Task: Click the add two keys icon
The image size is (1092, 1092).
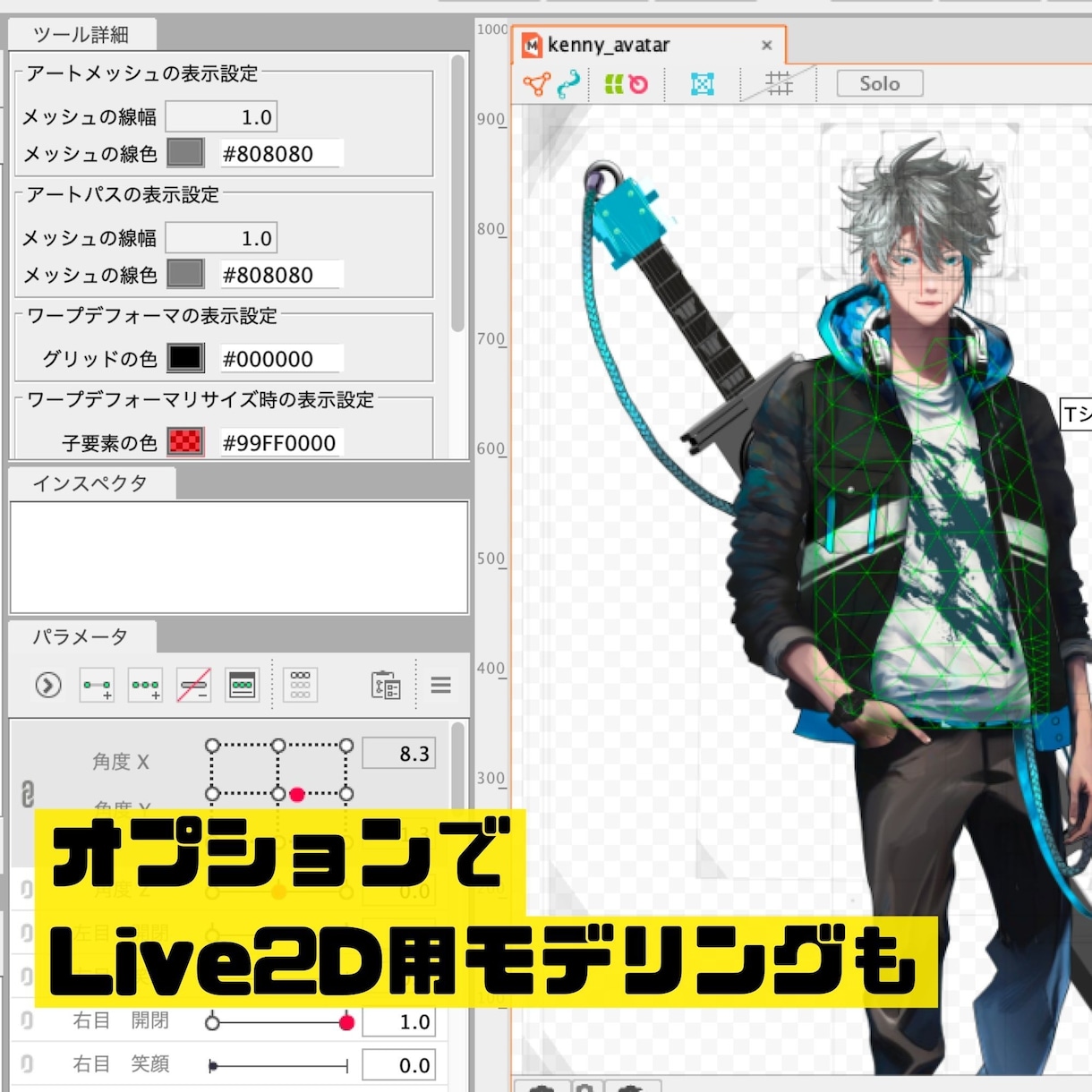Action: [x=97, y=686]
